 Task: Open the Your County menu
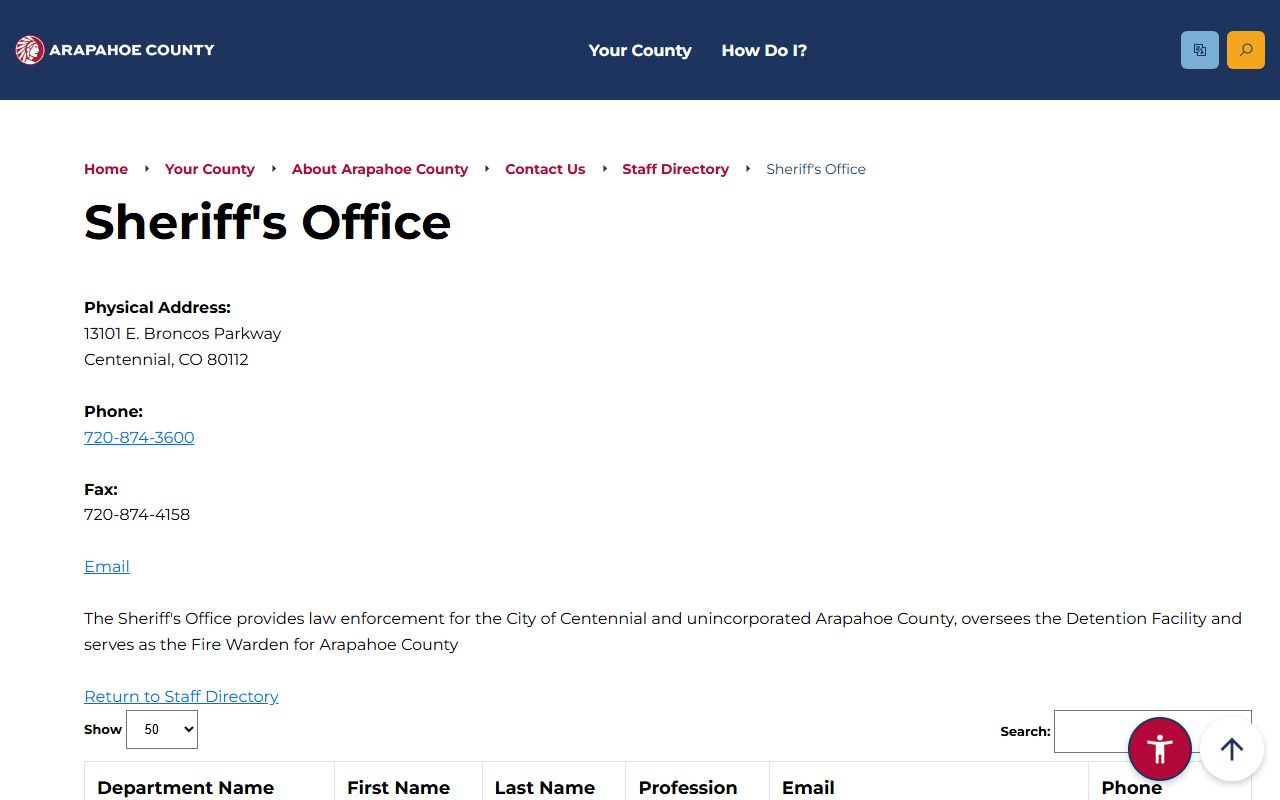tap(640, 50)
